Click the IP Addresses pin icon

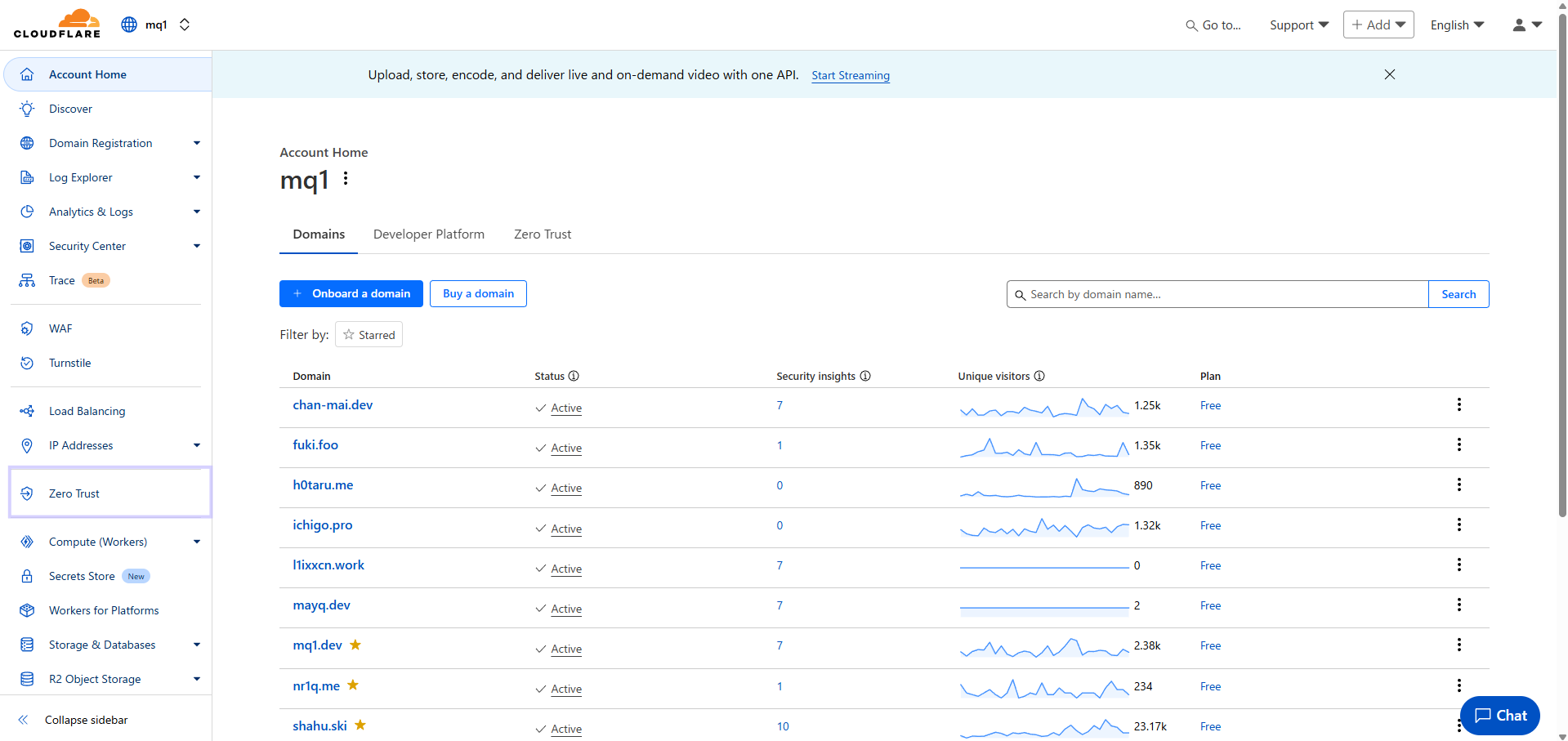pyautogui.click(x=27, y=445)
